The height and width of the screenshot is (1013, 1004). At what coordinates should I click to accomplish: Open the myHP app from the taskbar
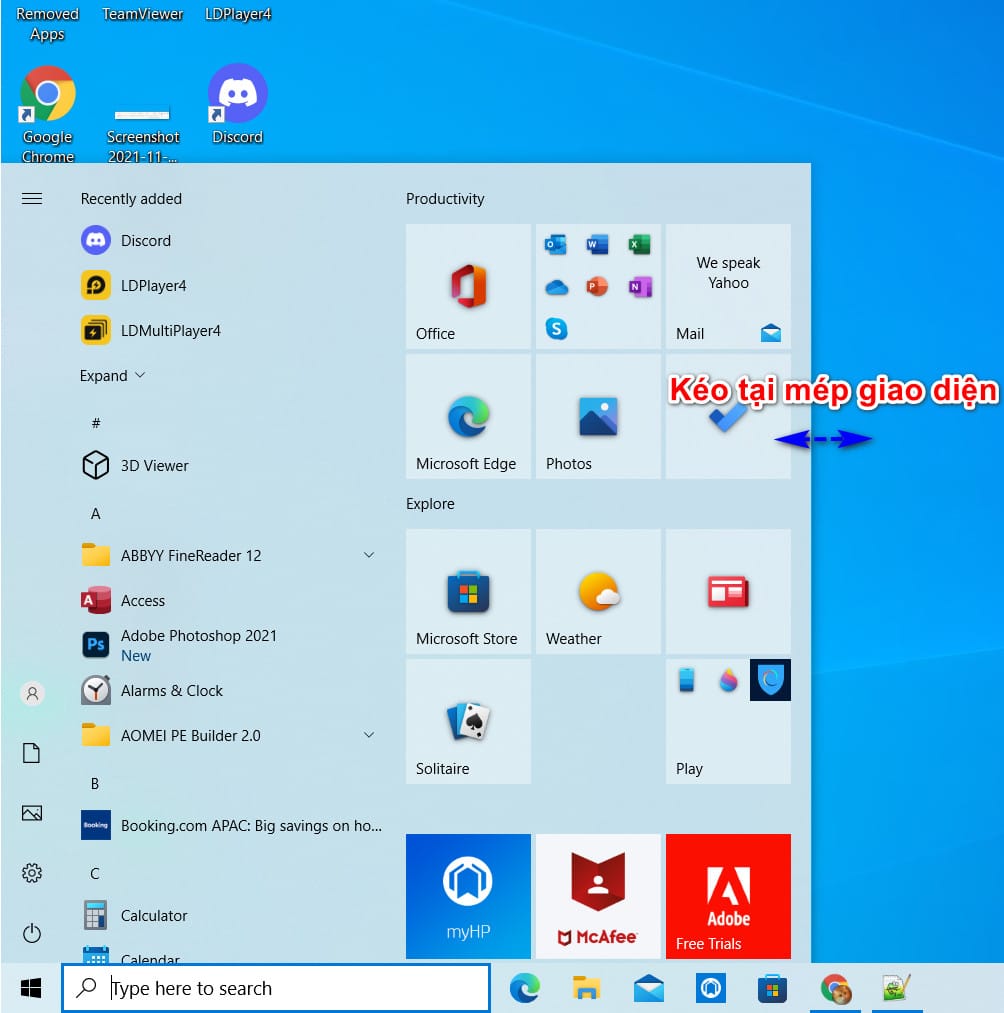(710, 988)
